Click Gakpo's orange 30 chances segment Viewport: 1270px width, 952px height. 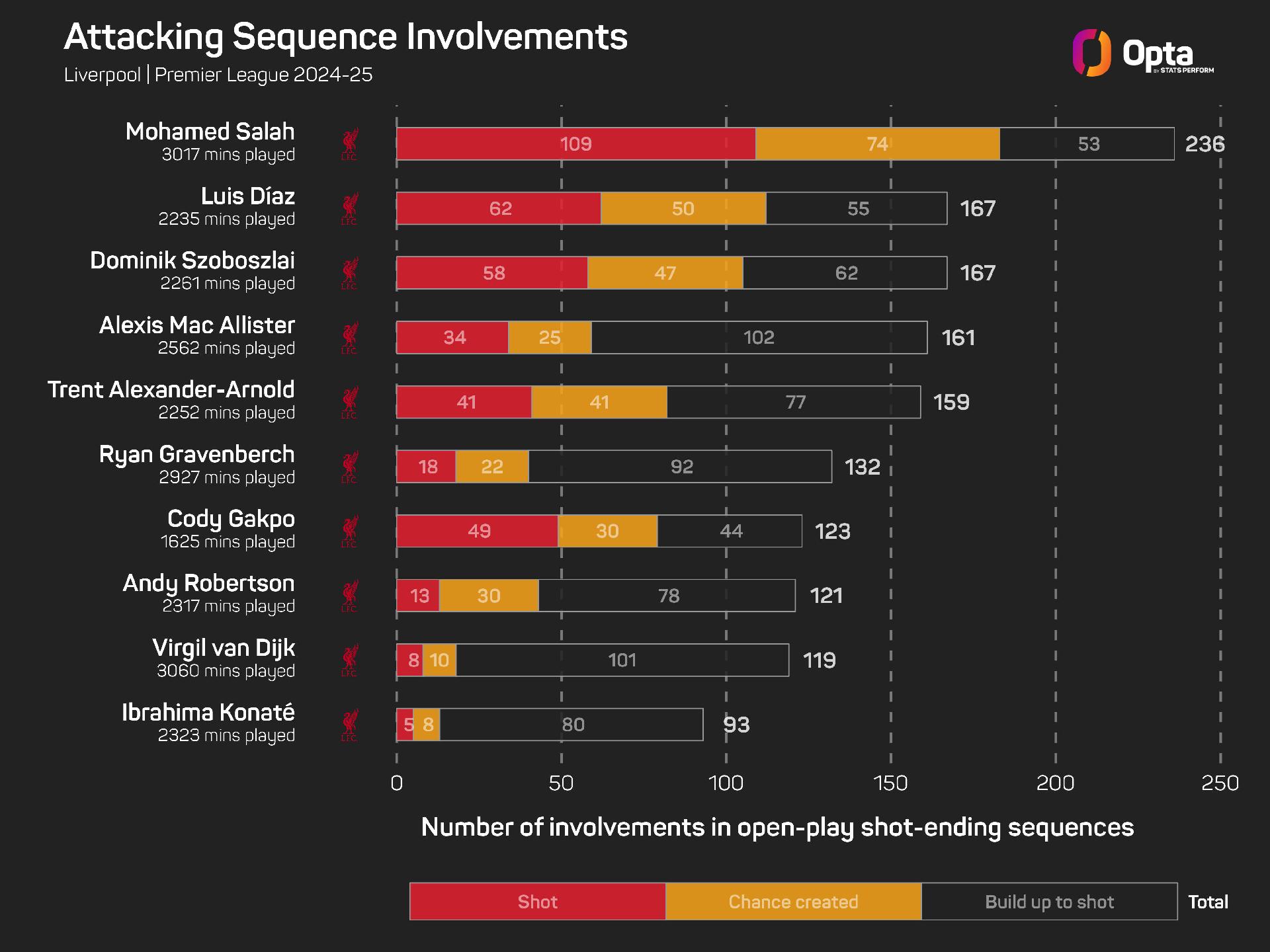pos(607,532)
